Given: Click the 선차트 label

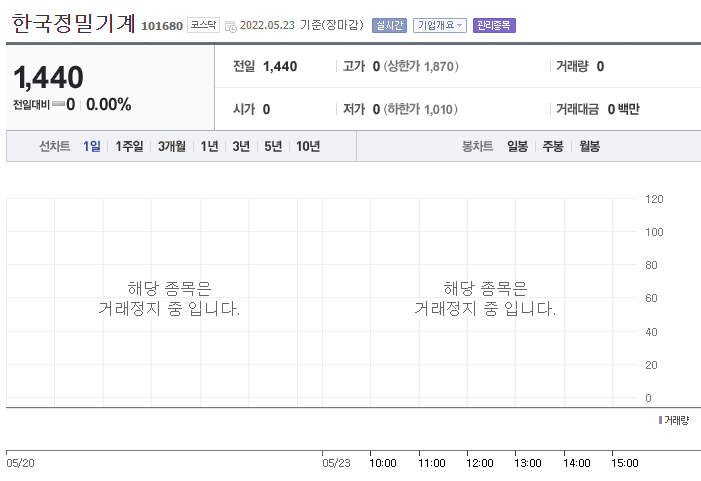Looking at the screenshot, I should tap(55, 146).
